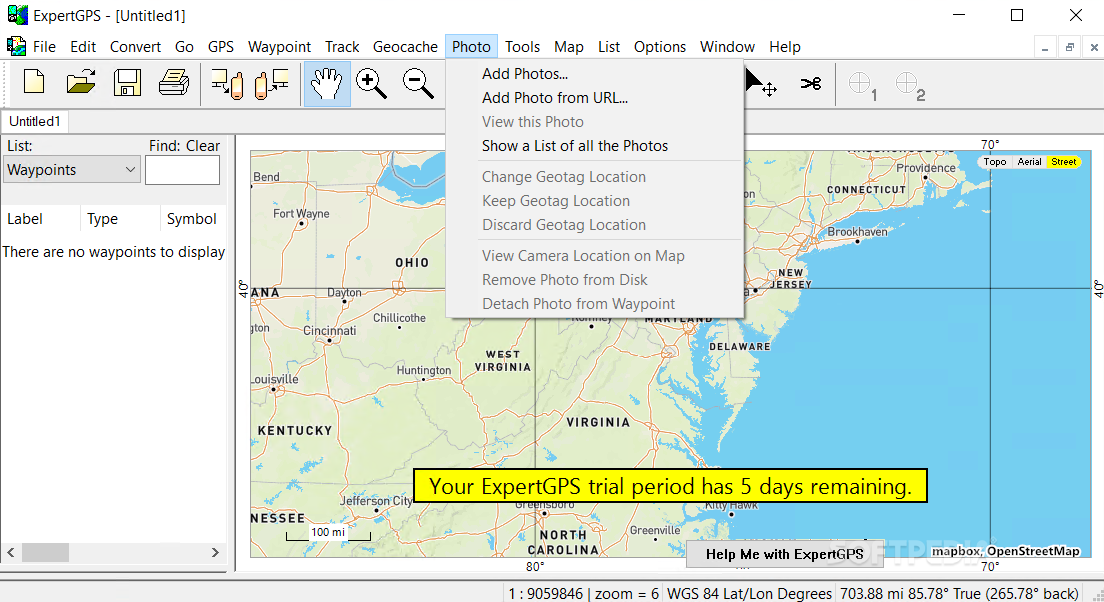
Task: Click the Send to GPS icon
Action: pyautogui.click(x=272, y=84)
